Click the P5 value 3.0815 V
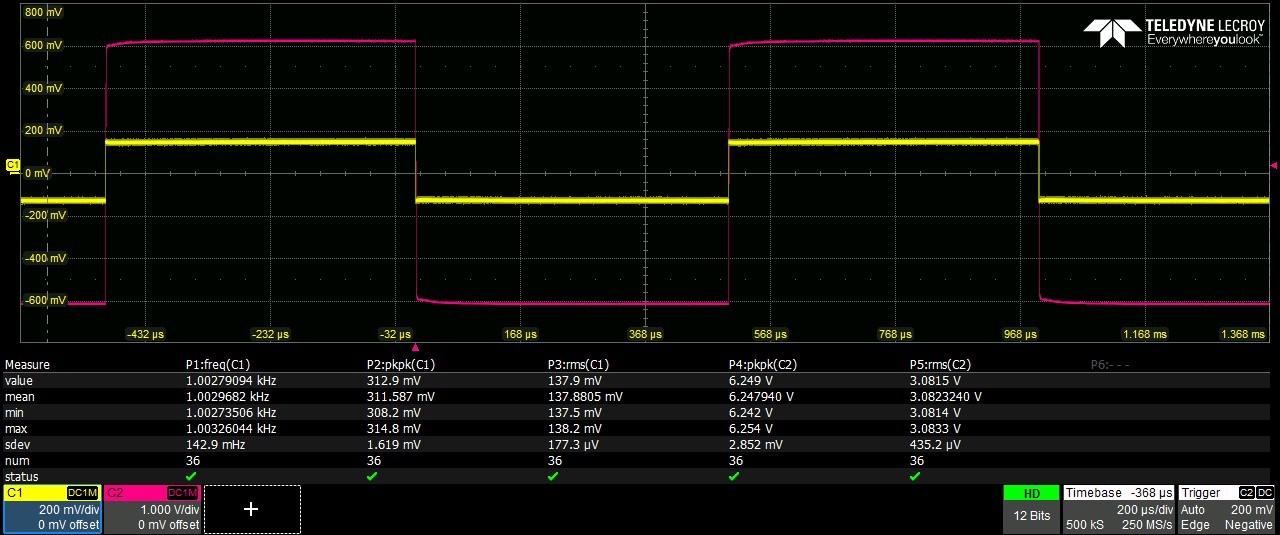Viewport: 1280px width, 535px height. 935,381
